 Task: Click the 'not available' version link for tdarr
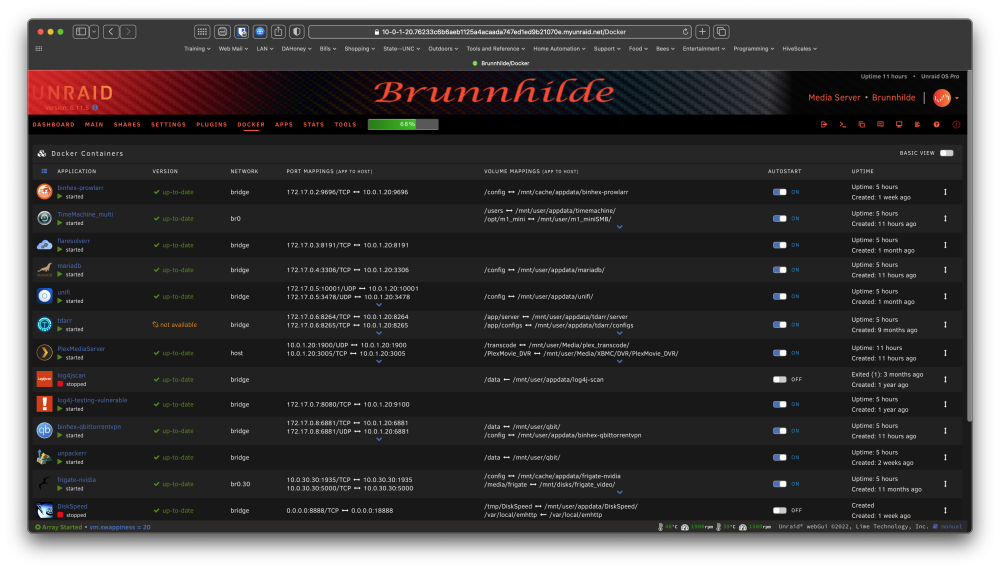pyautogui.click(x=175, y=325)
